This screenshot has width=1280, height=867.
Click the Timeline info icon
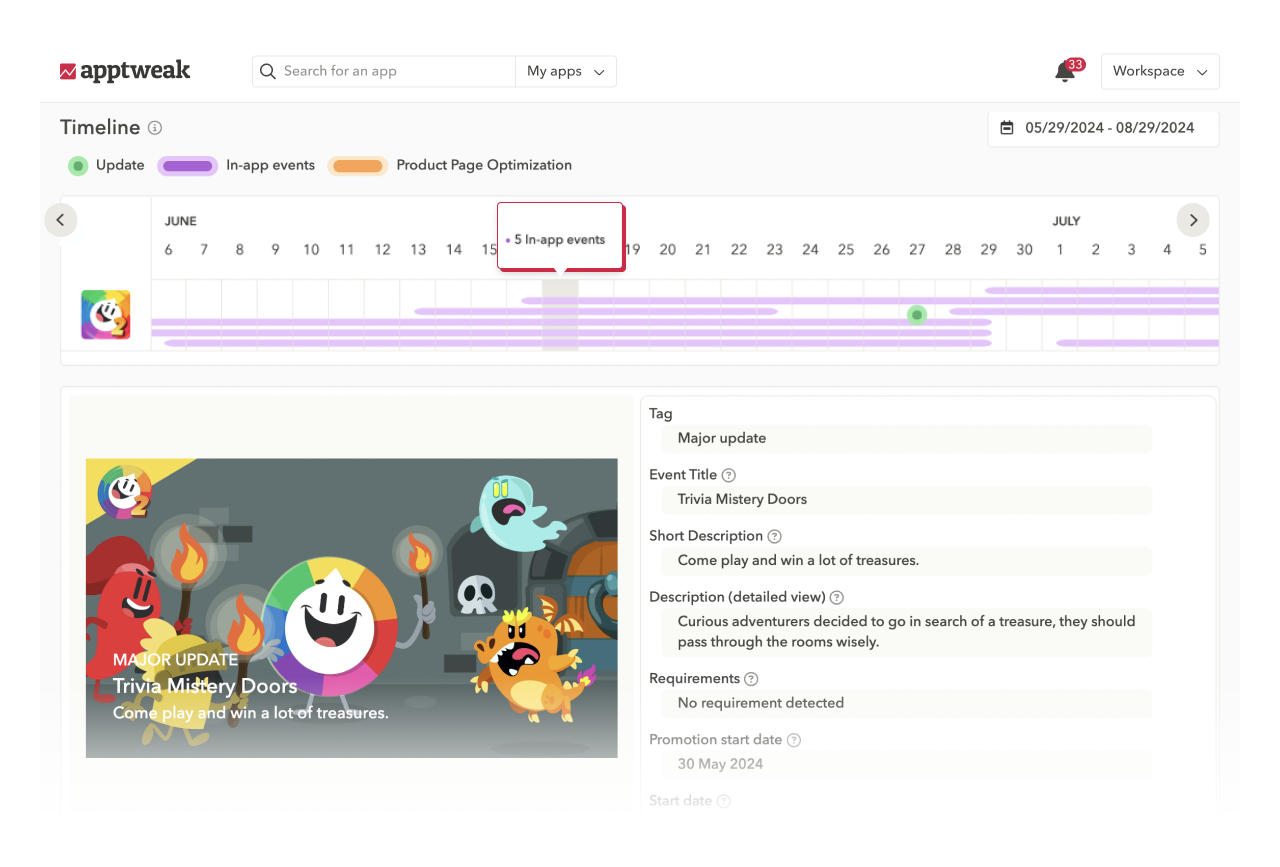pyautogui.click(x=155, y=128)
